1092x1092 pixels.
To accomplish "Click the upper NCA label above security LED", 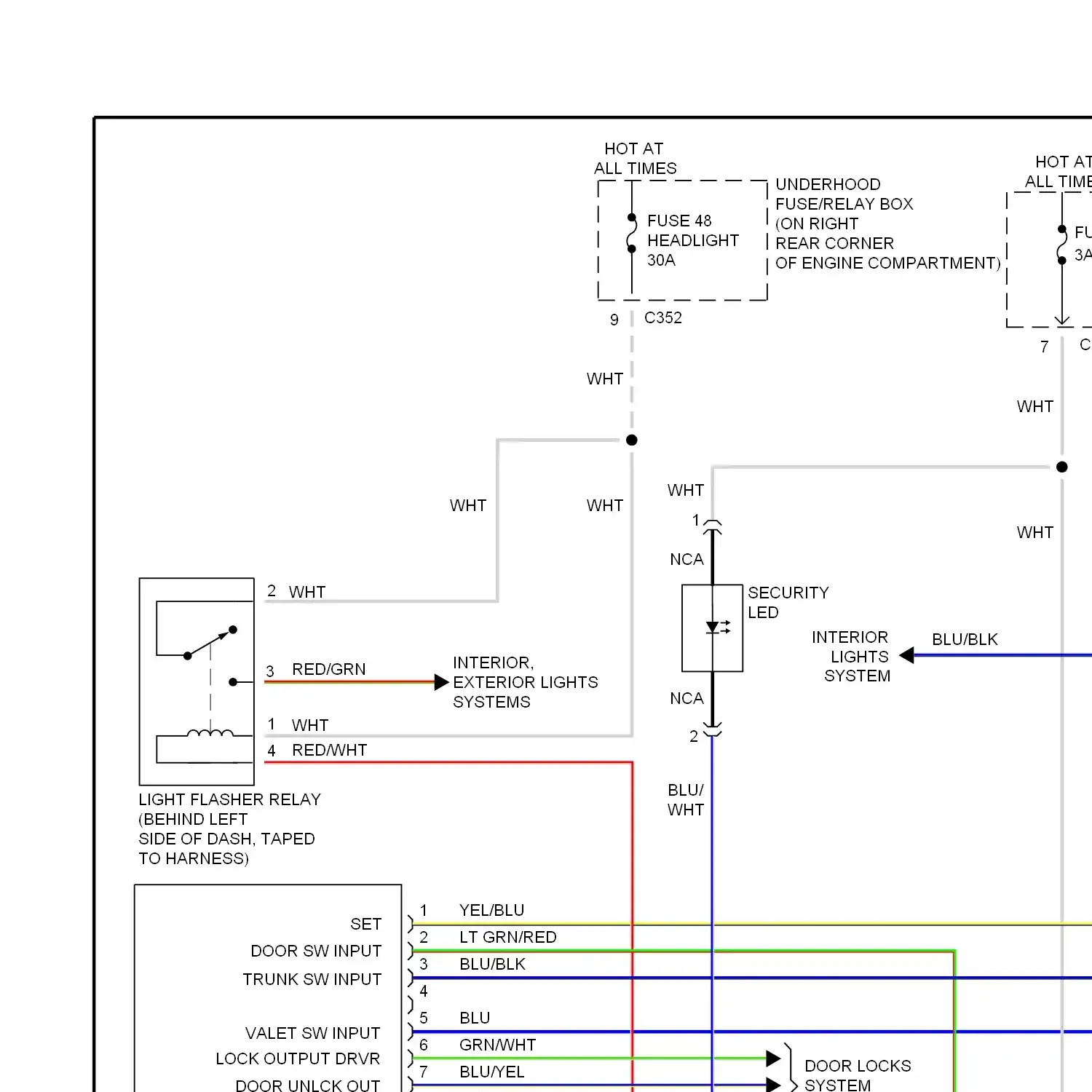I will click(x=687, y=559).
